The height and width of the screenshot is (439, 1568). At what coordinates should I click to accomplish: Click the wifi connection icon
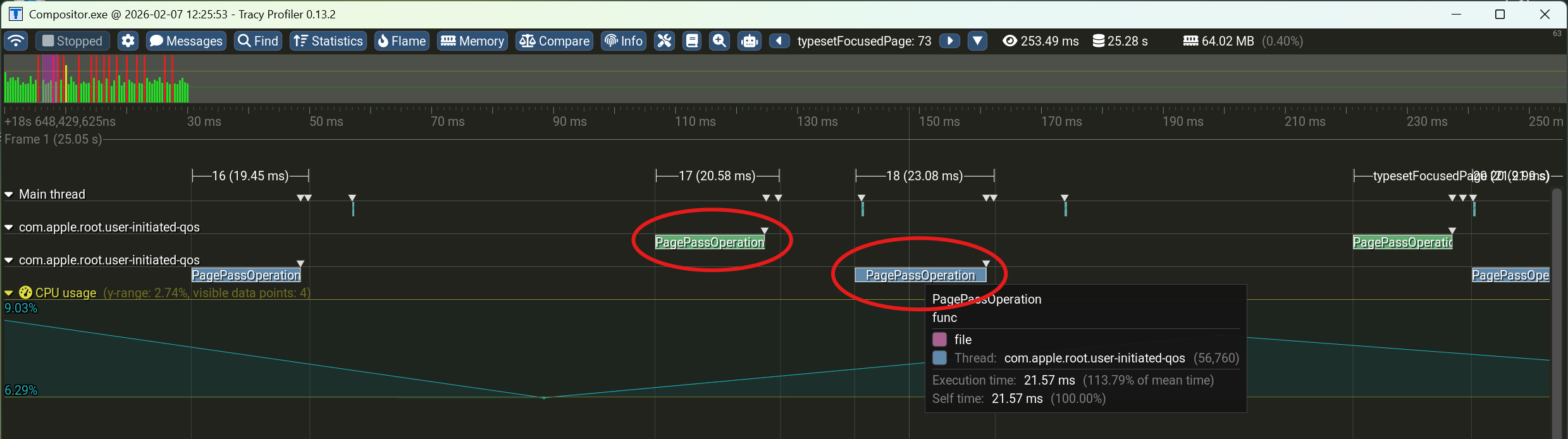pos(16,41)
